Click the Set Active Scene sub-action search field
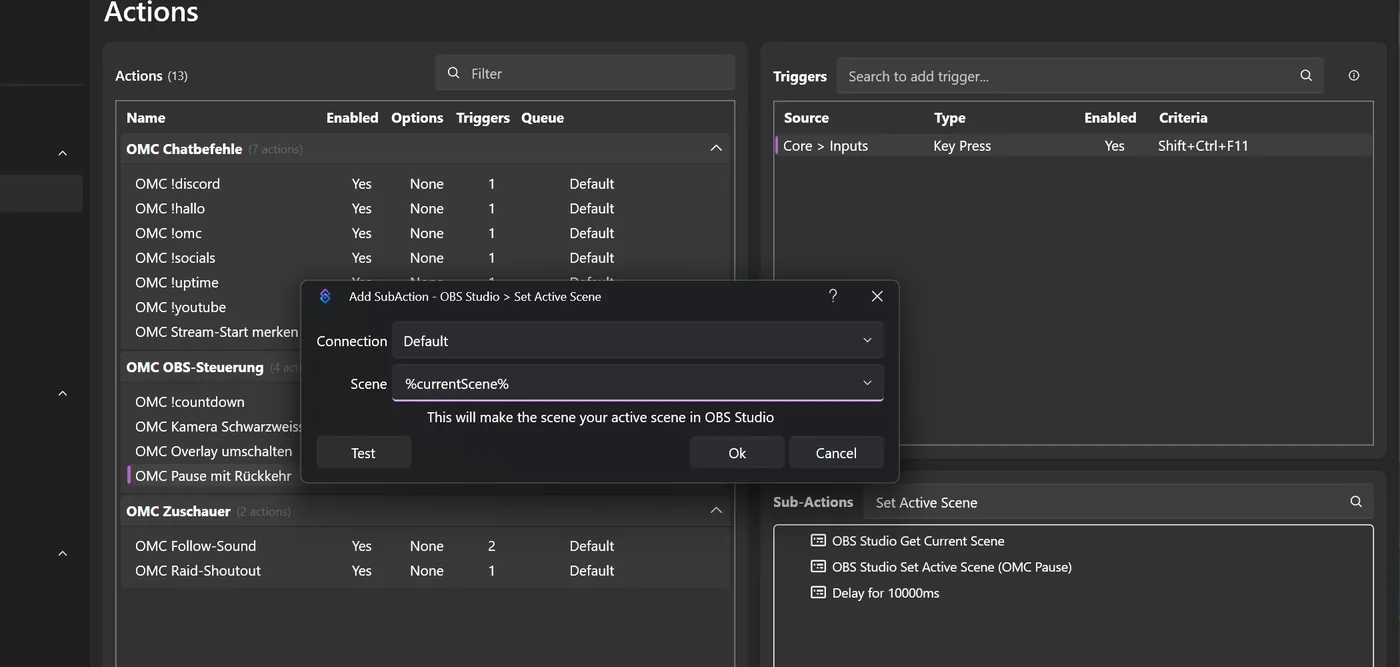This screenshot has width=1400, height=667. click(x=1118, y=502)
